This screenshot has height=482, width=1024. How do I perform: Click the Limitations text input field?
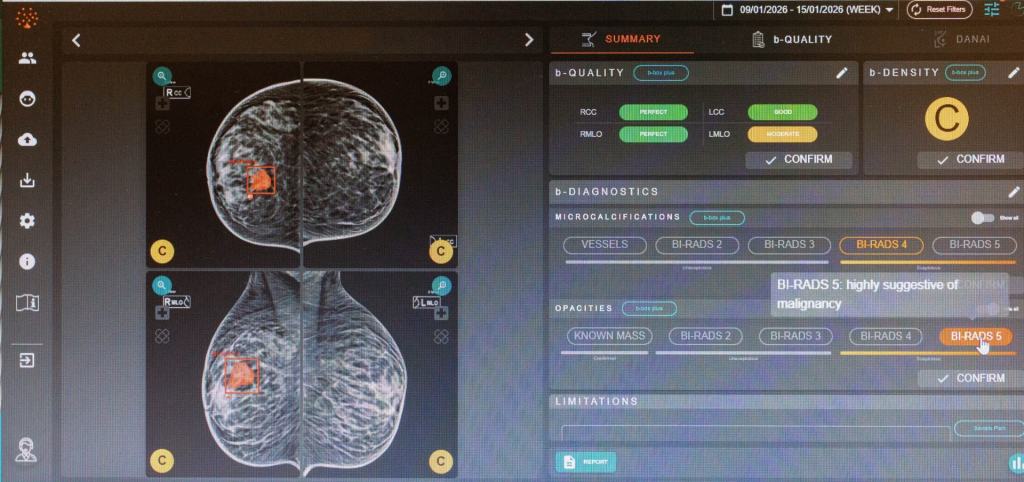pyautogui.click(x=750, y=432)
